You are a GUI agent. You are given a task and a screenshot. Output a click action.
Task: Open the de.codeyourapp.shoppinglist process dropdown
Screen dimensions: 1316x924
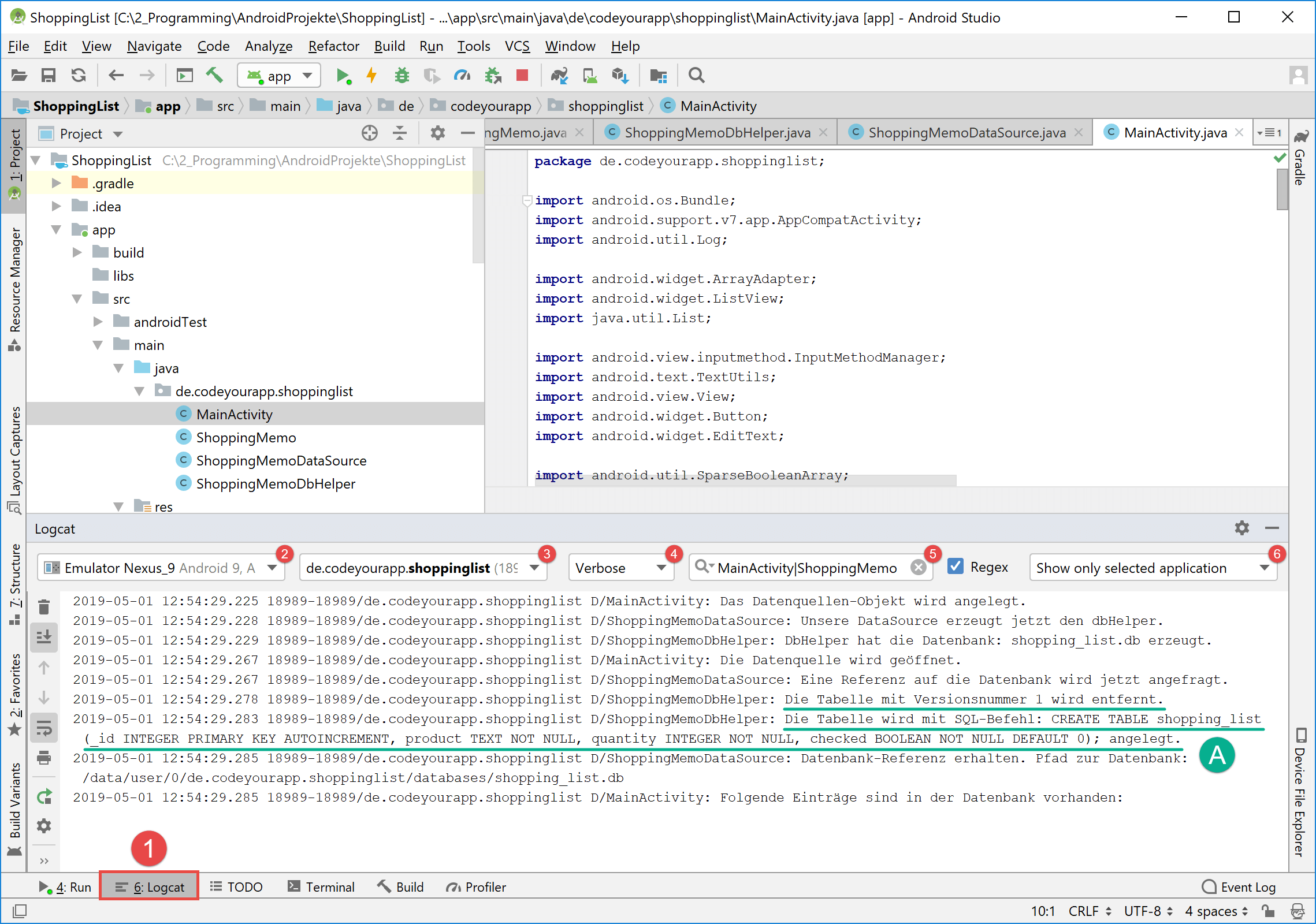(x=422, y=568)
